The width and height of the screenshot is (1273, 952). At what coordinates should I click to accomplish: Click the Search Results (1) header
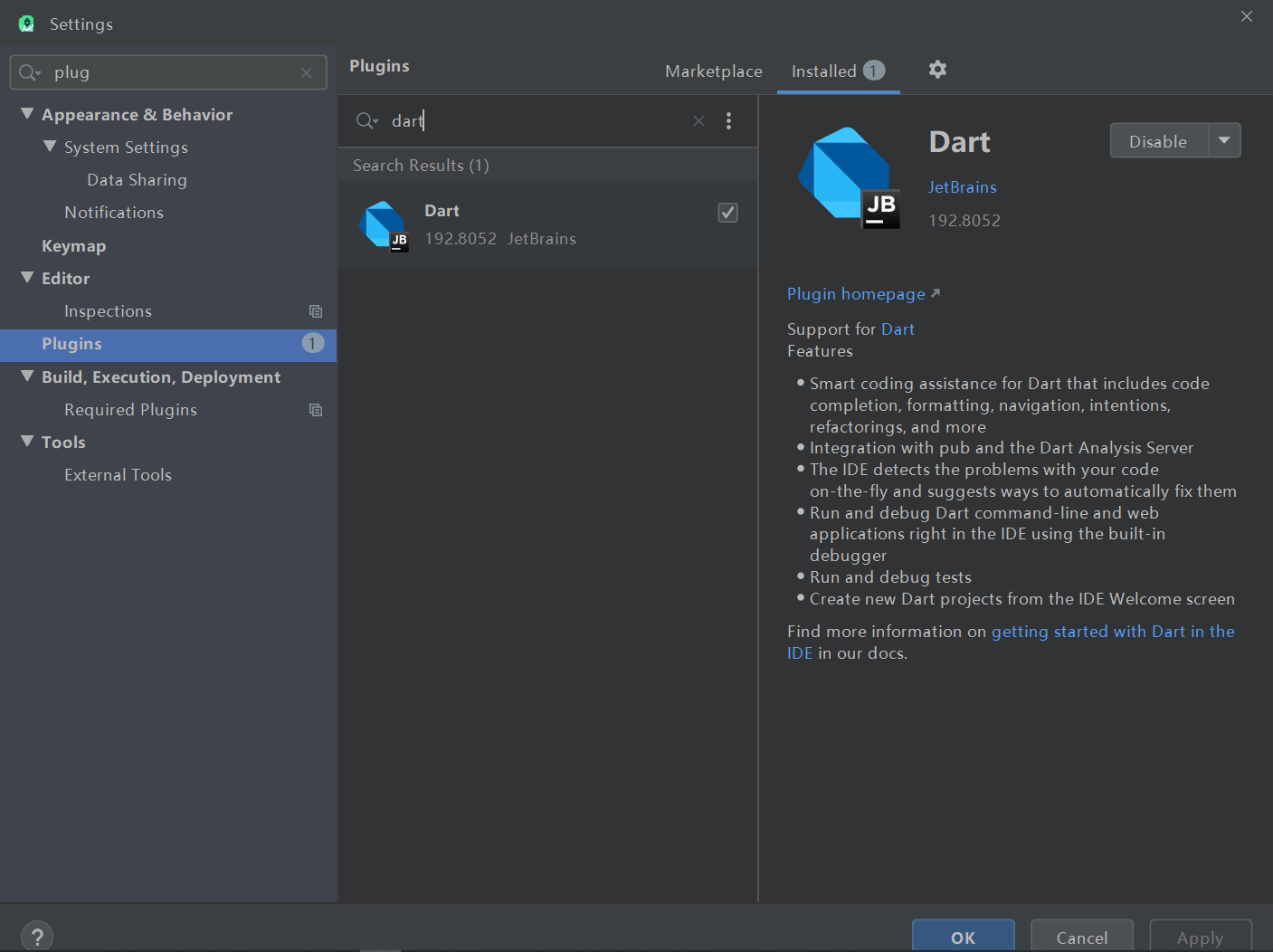(x=421, y=166)
